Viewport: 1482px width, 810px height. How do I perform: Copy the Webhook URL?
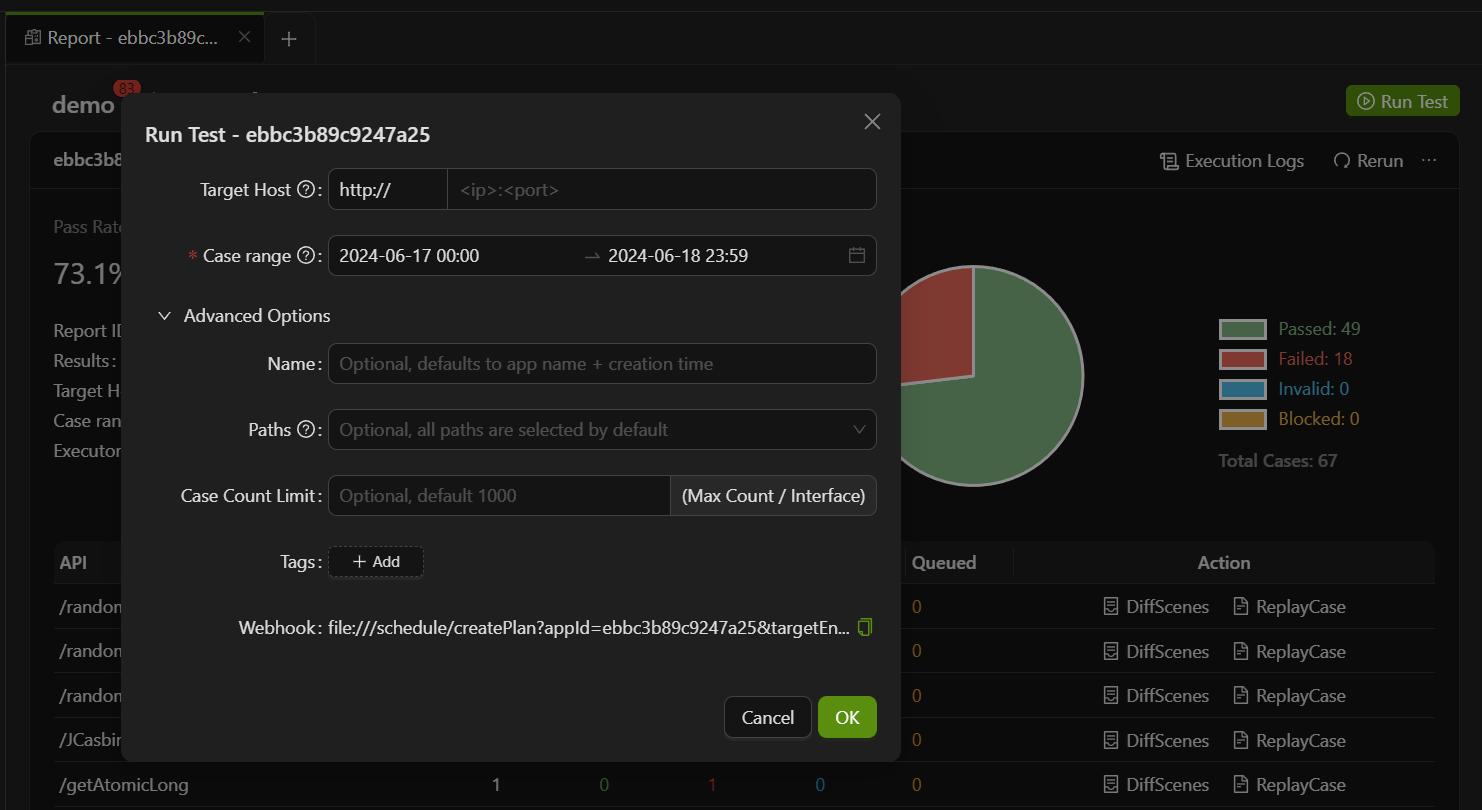[866, 627]
